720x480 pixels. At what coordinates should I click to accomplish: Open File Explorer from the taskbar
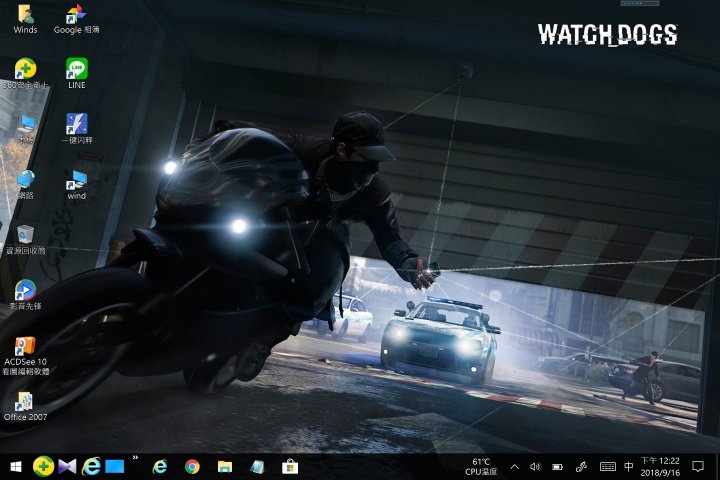click(x=225, y=467)
